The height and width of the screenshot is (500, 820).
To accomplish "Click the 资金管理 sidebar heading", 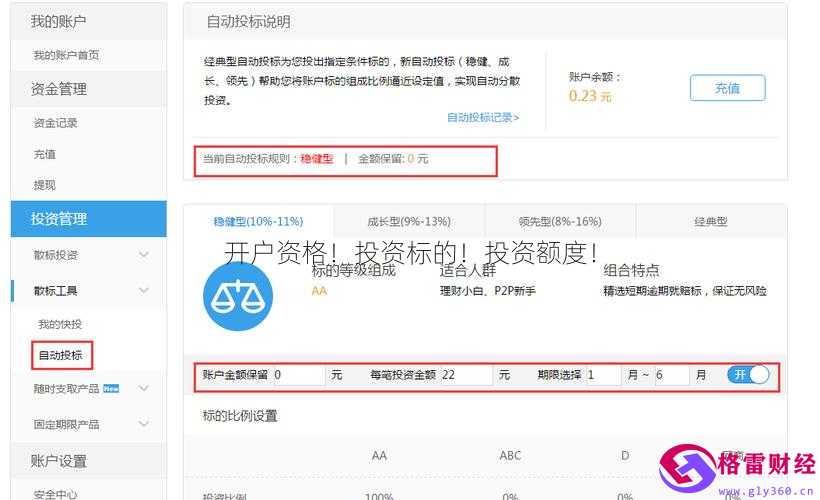I will pos(58,89).
